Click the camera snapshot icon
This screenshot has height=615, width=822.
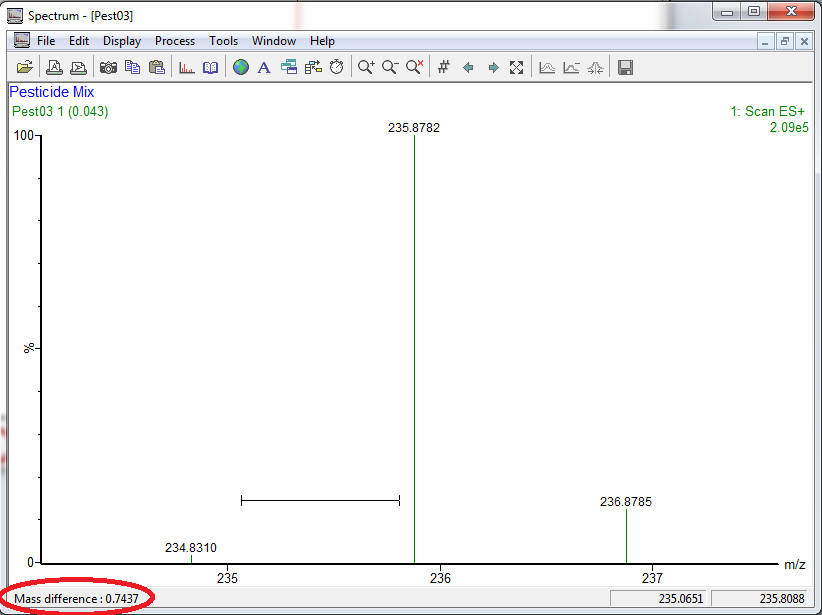coord(109,68)
